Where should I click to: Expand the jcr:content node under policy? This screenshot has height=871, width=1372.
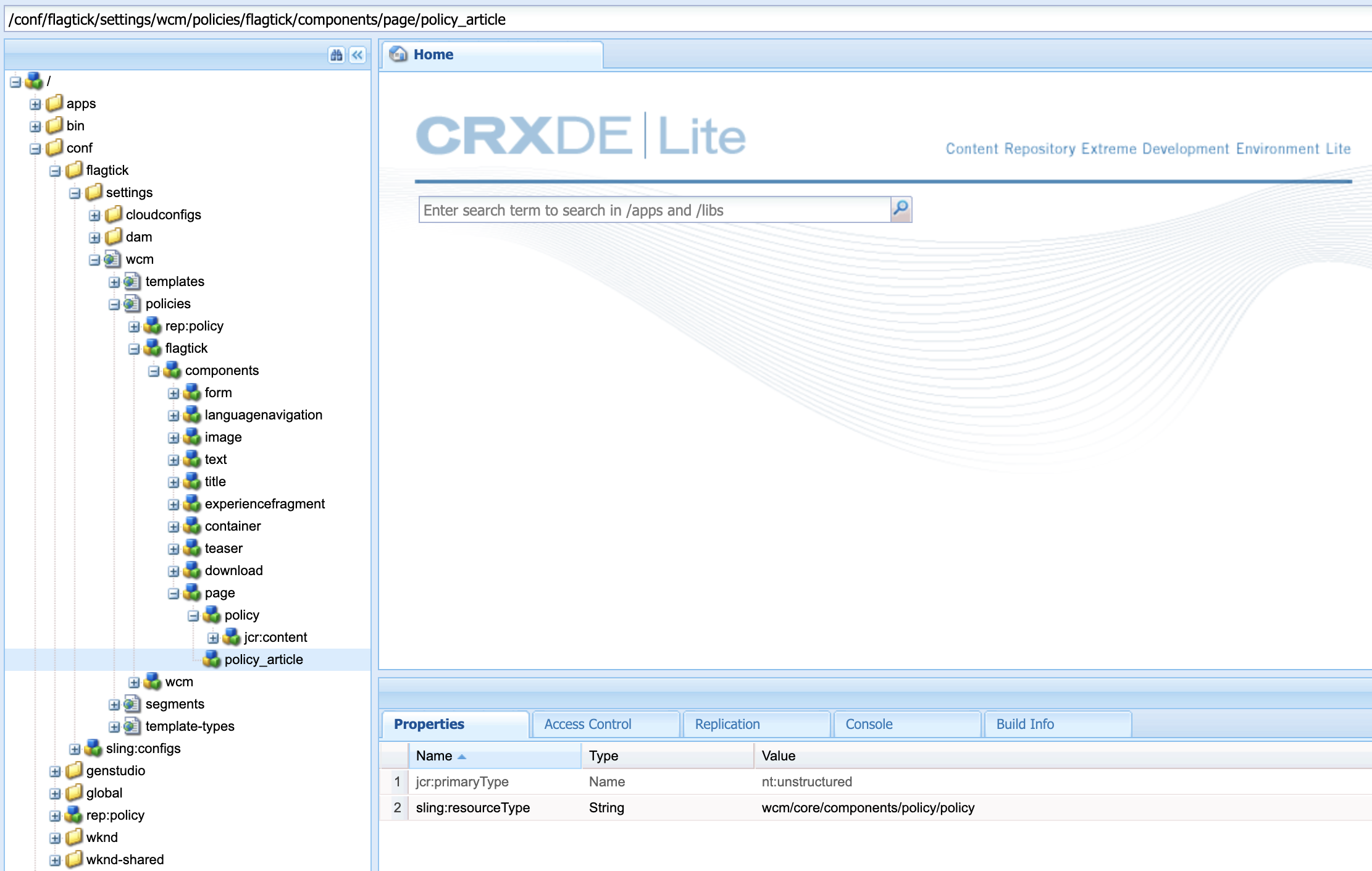coord(213,637)
